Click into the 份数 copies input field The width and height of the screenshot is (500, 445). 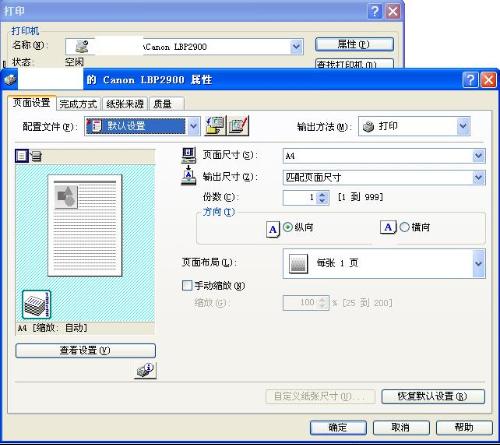(x=299, y=197)
